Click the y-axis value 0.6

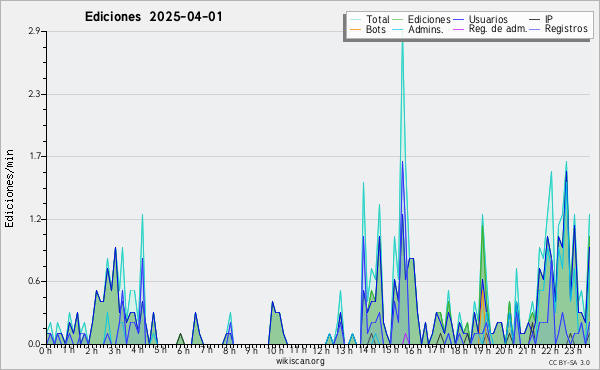click(x=35, y=281)
